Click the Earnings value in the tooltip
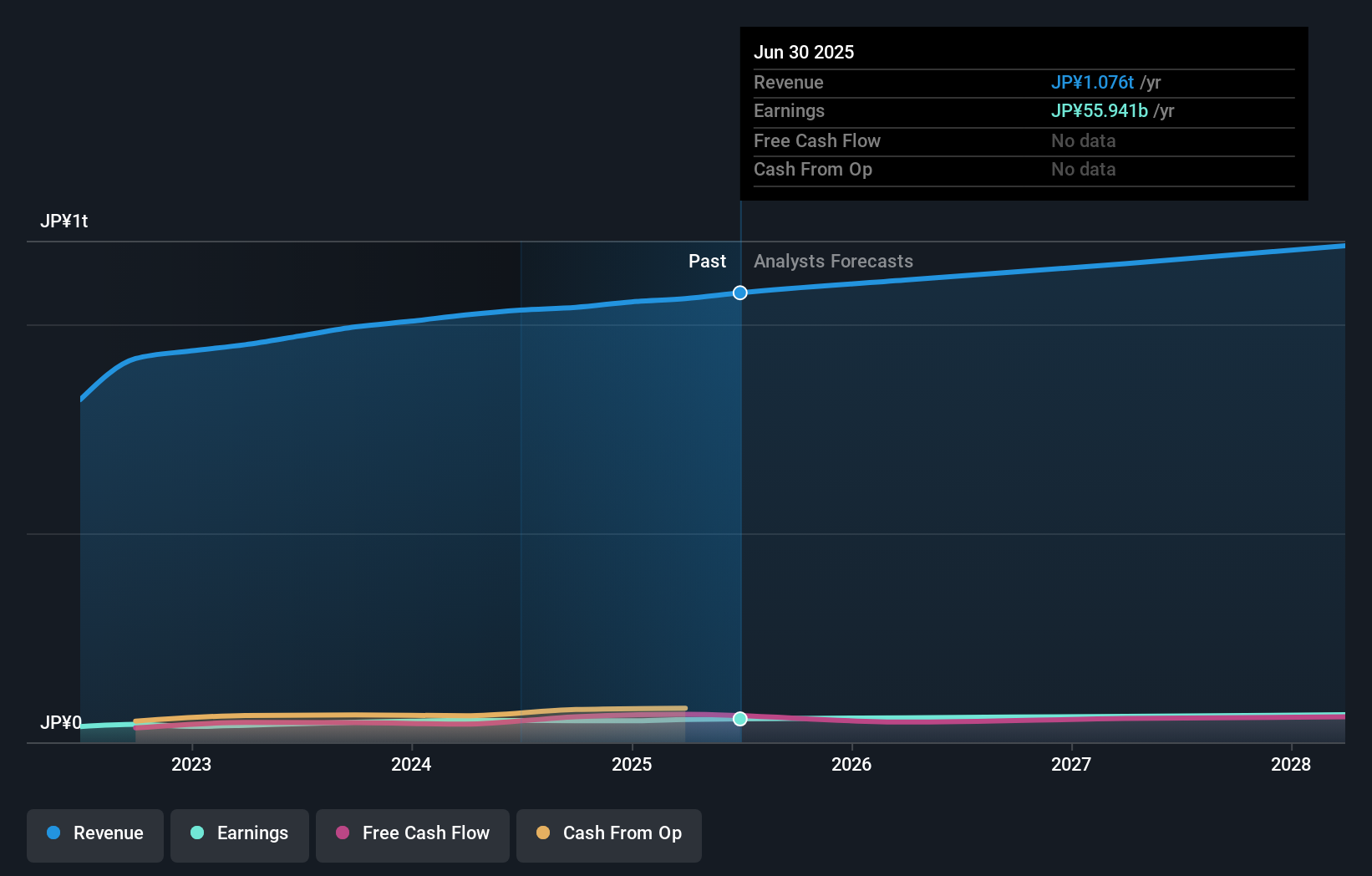Image resolution: width=1372 pixels, height=876 pixels. coord(1100,110)
